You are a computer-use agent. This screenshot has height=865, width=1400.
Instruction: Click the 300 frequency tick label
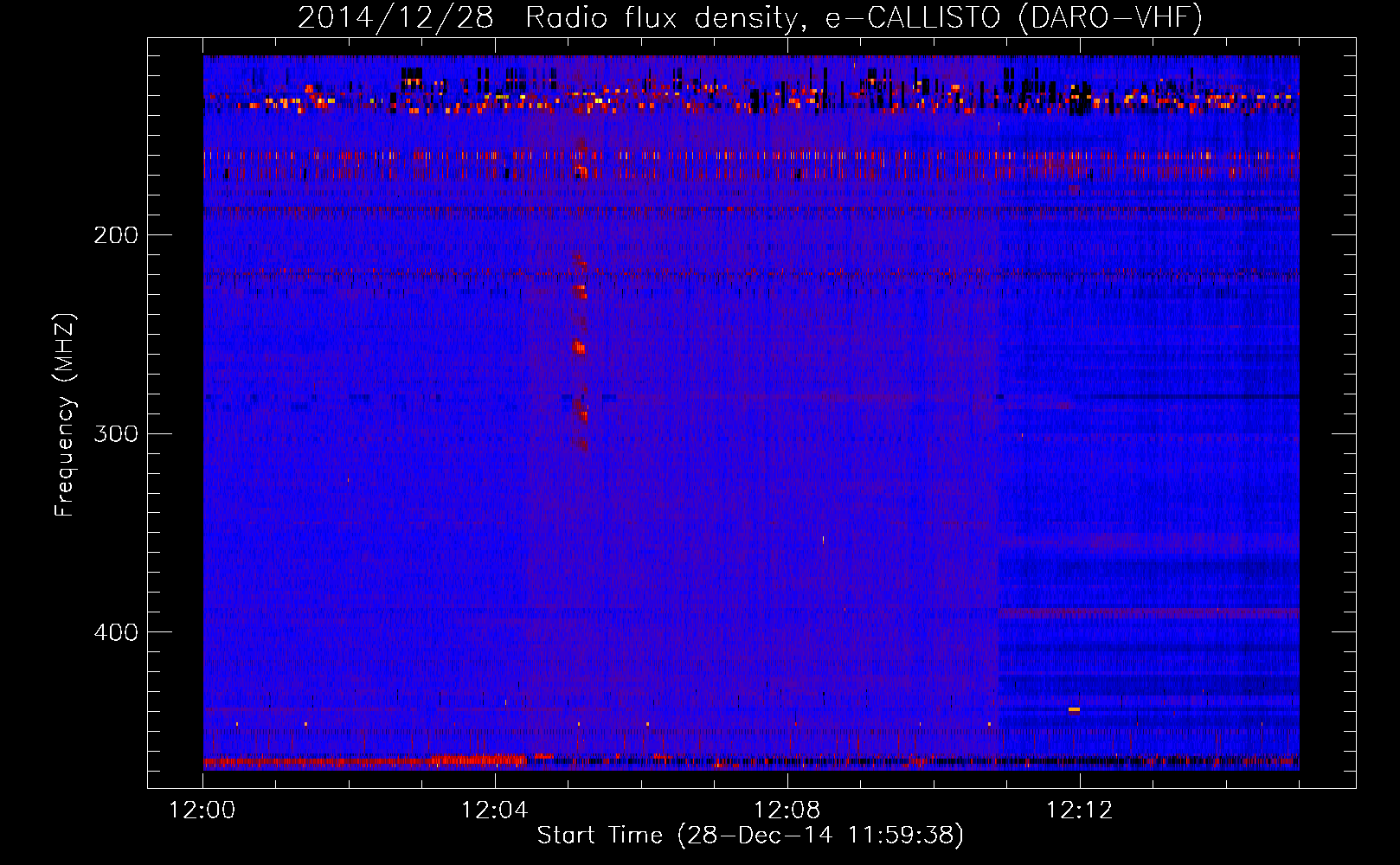click(116, 433)
